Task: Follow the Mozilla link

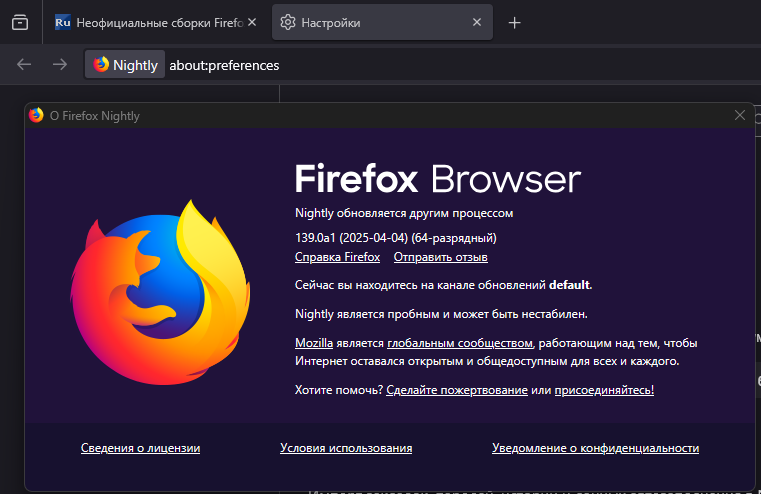Action: pos(314,343)
